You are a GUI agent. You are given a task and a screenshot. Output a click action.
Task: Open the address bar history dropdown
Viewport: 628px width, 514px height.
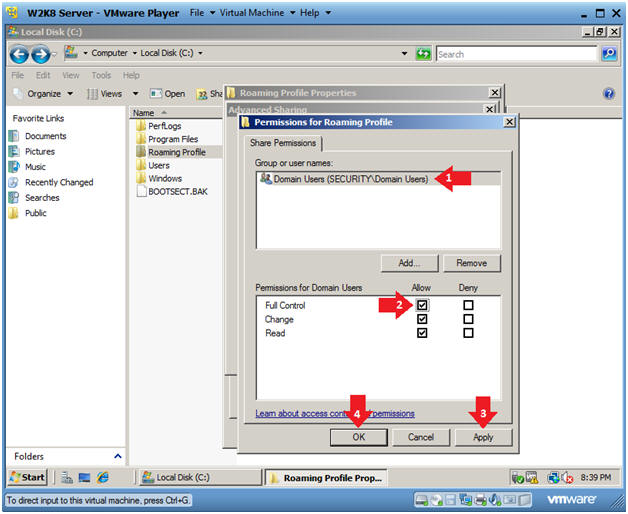click(x=405, y=53)
